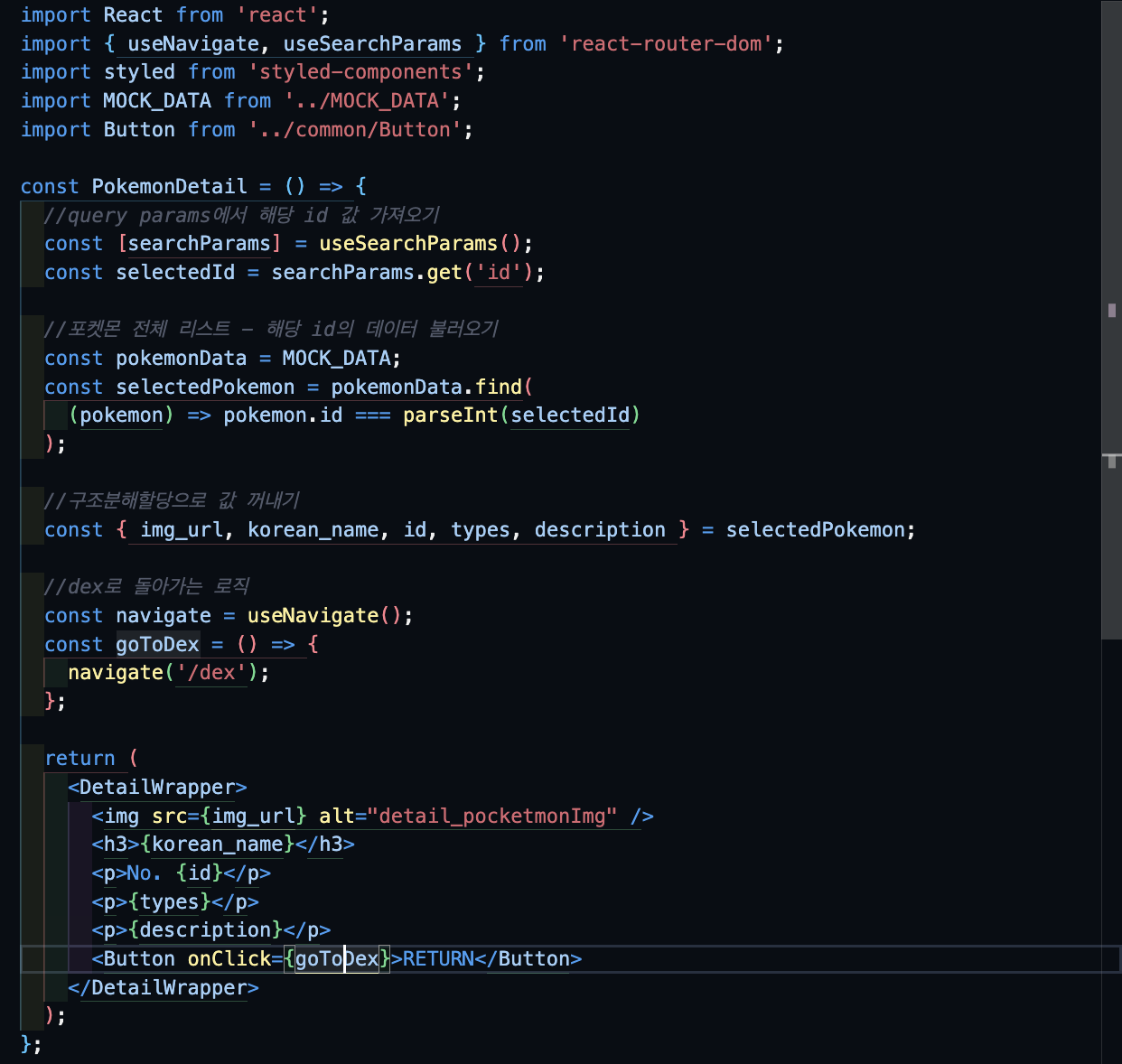The width and height of the screenshot is (1122, 1064).
Task: Click pokemonData.find method call
Action: [x=426, y=387]
